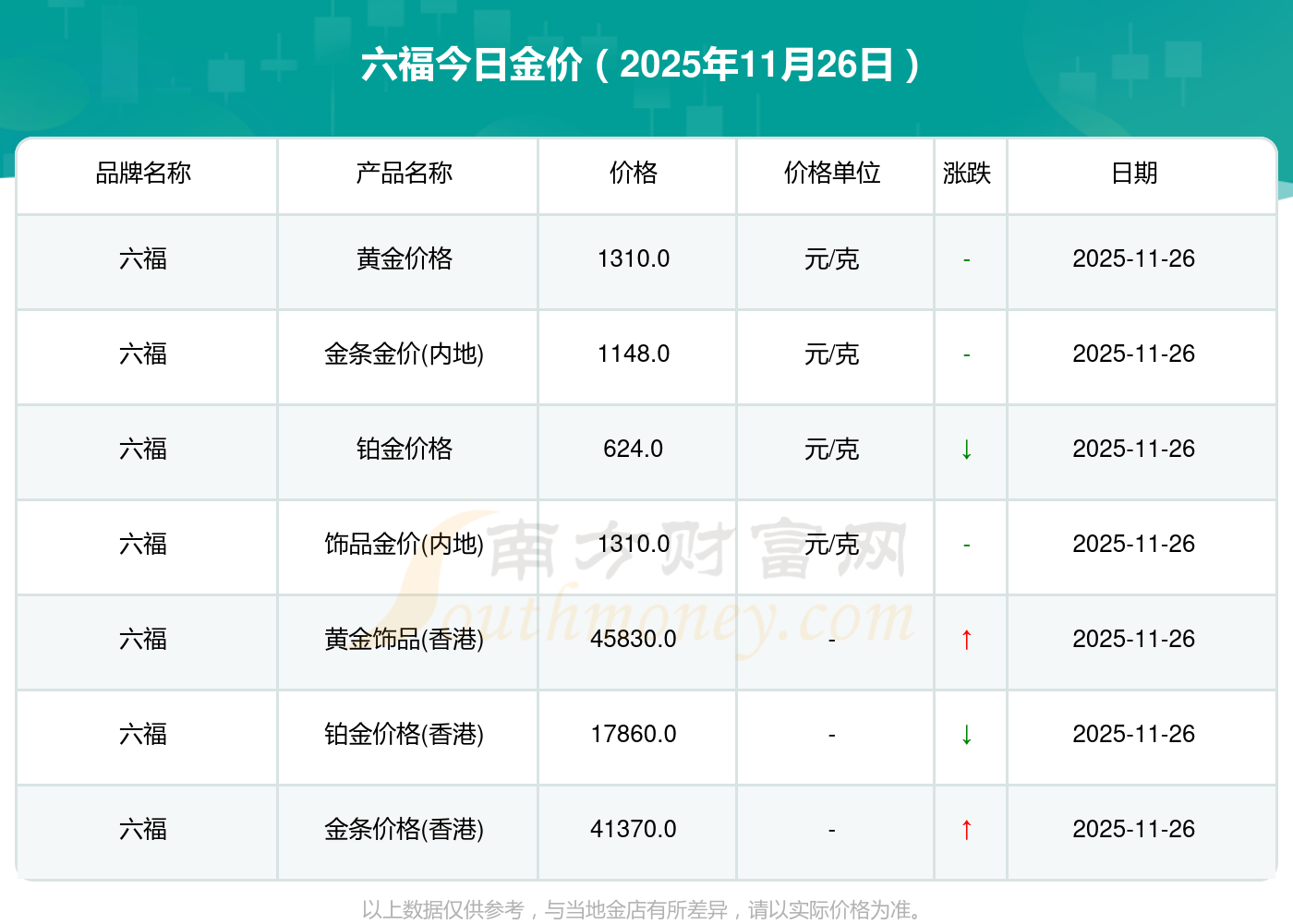The height and width of the screenshot is (924, 1293).
Task: Select the product name 铂金价格(香港)
Action: pos(405,734)
